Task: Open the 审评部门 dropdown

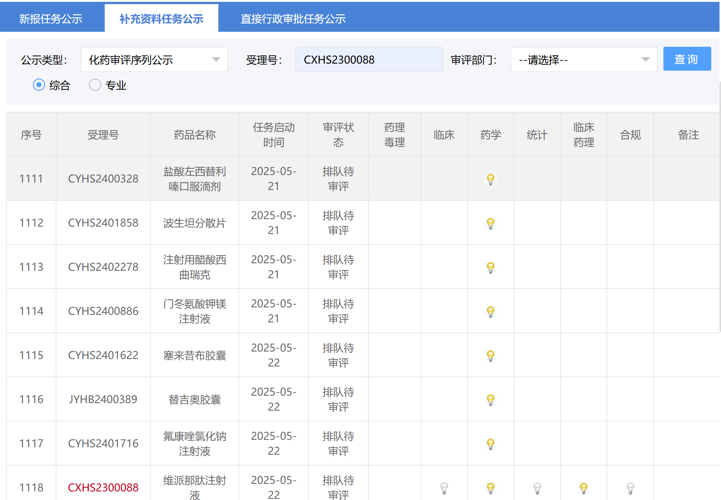Action: click(584, 60)
